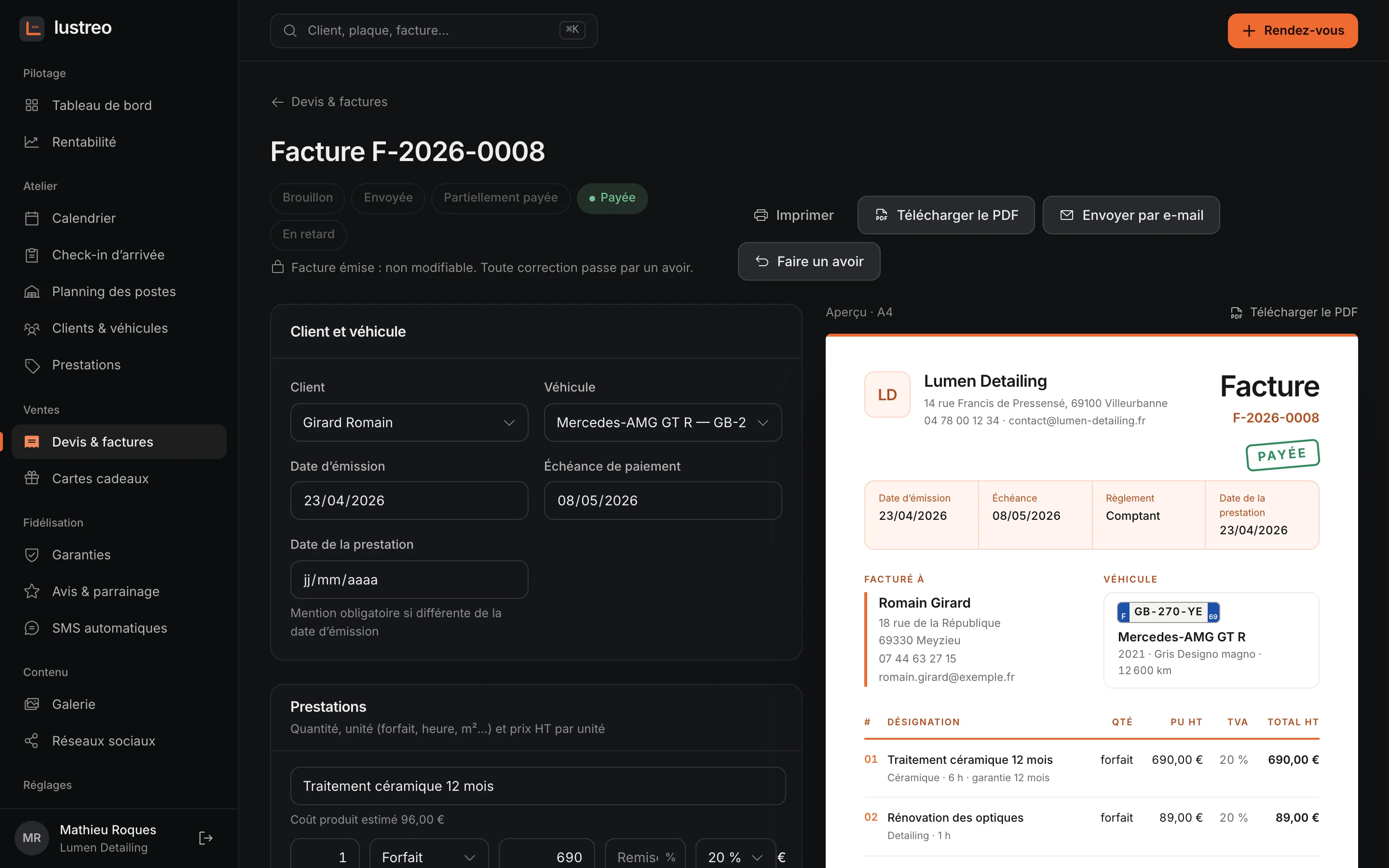Select the Payée status chip
This screenshot has height=868, width=1389.
coord(612,198)
